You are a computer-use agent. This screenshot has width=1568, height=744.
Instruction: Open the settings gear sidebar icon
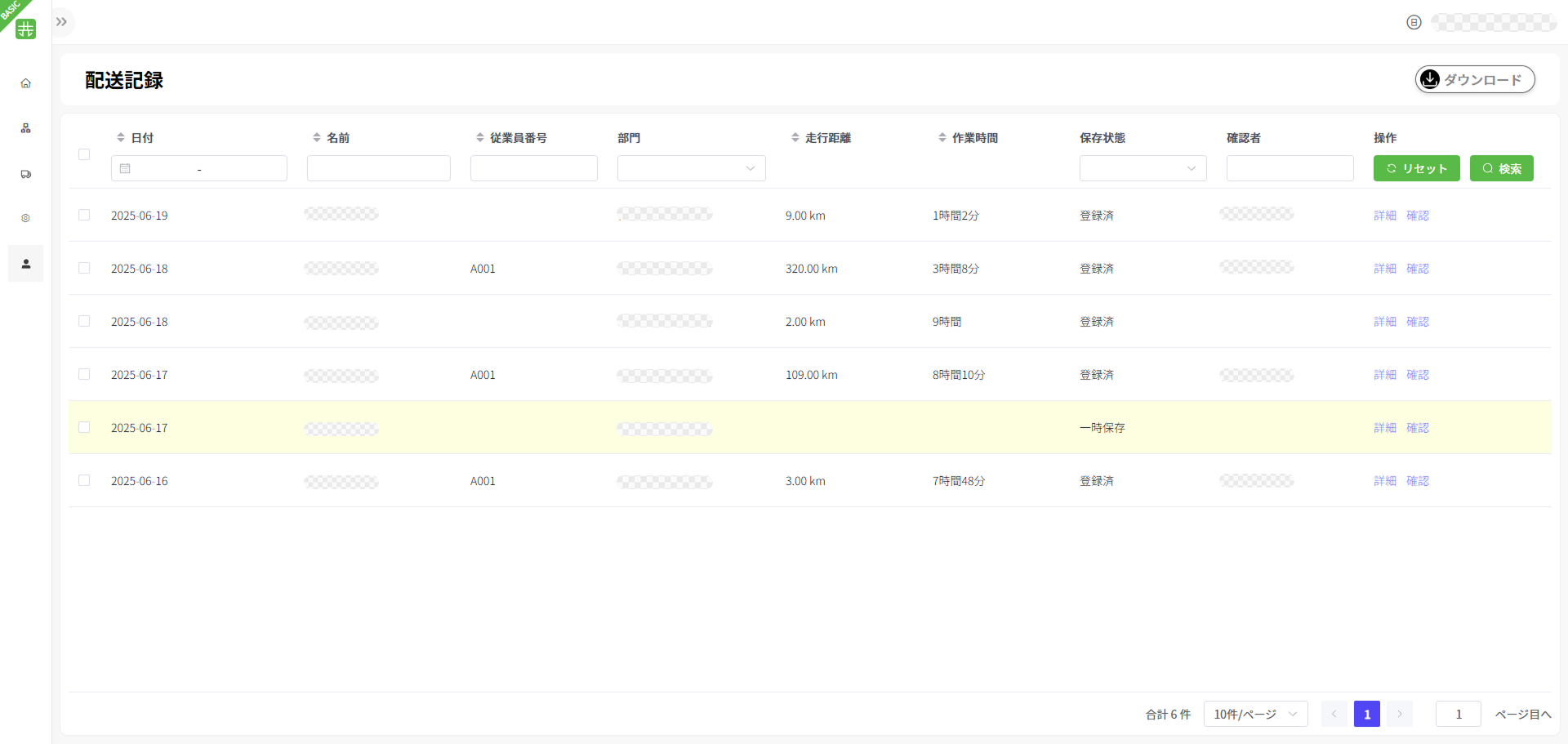point(25,218)
